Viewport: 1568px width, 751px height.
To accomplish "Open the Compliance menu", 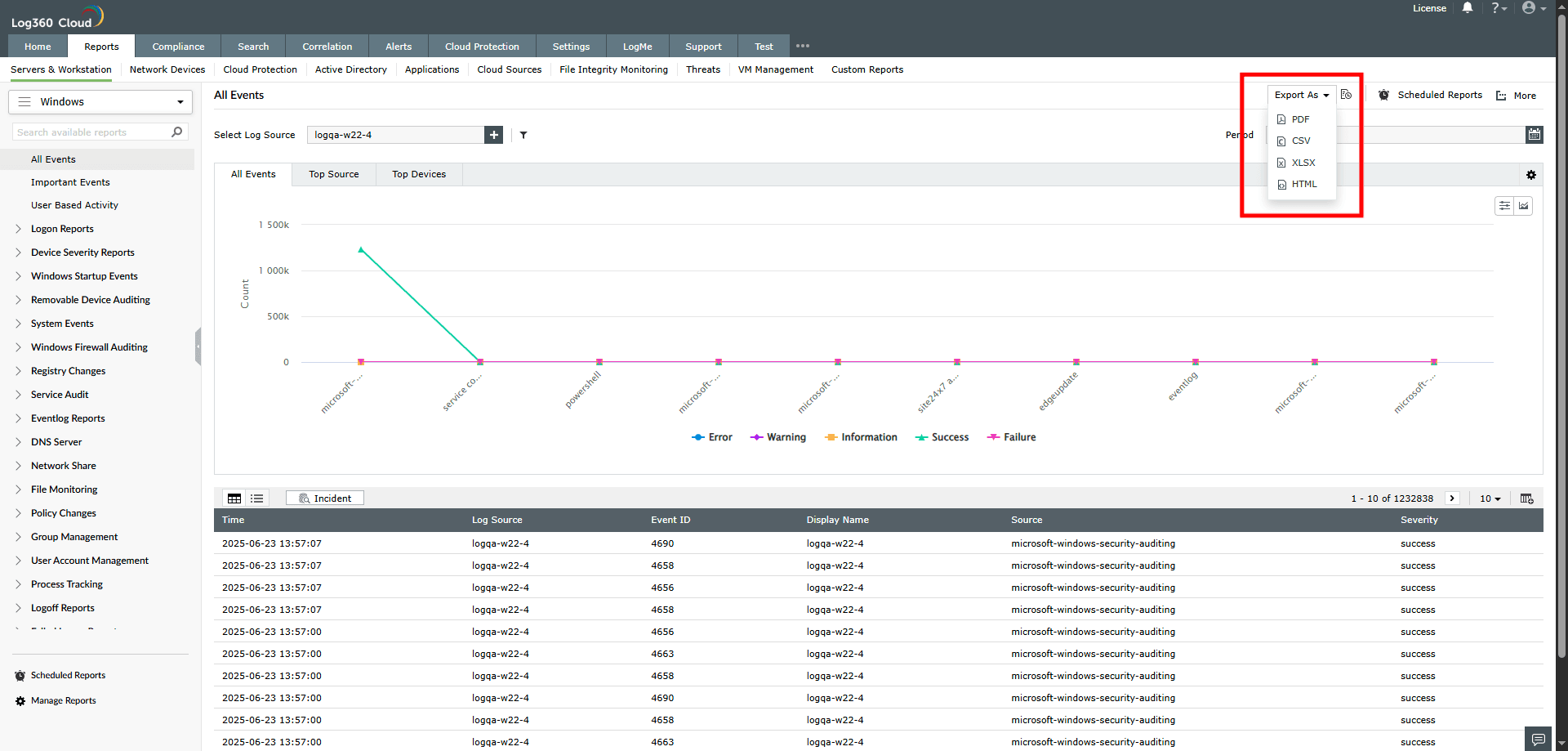I will point(177,47).
